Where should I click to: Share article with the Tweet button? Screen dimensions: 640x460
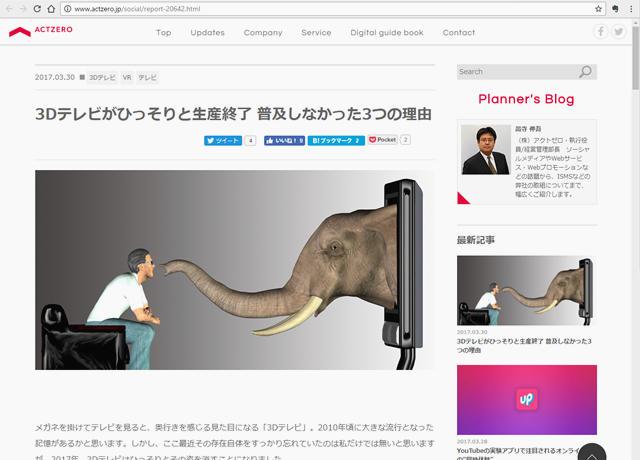(x=223, y=141)
